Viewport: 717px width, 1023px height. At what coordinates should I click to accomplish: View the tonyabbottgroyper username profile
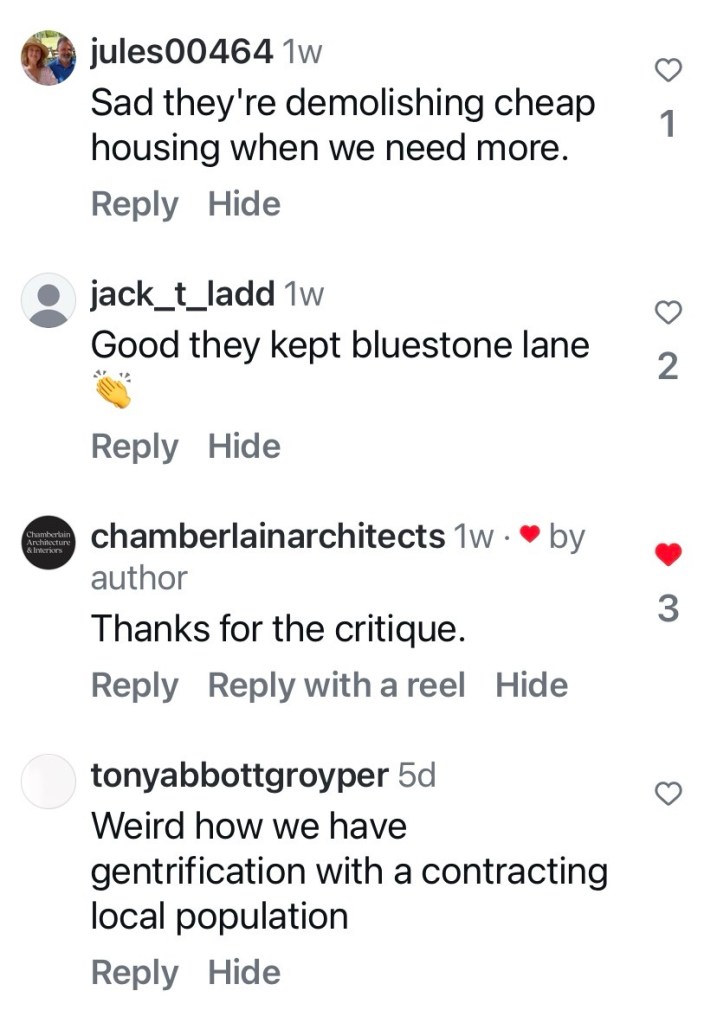click(239, 776)
